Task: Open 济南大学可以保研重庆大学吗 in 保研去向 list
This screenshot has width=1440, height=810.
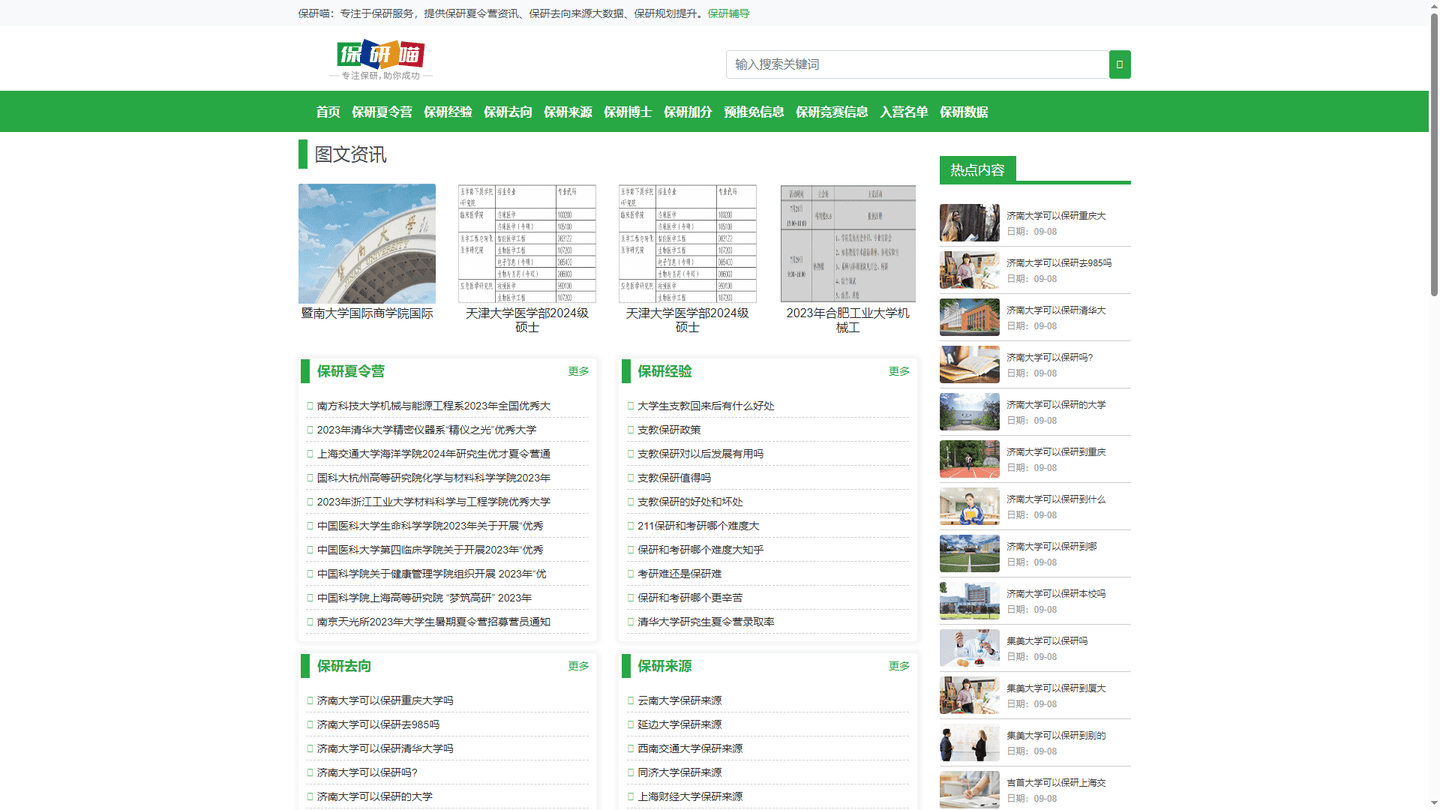Action: (385, 701)
